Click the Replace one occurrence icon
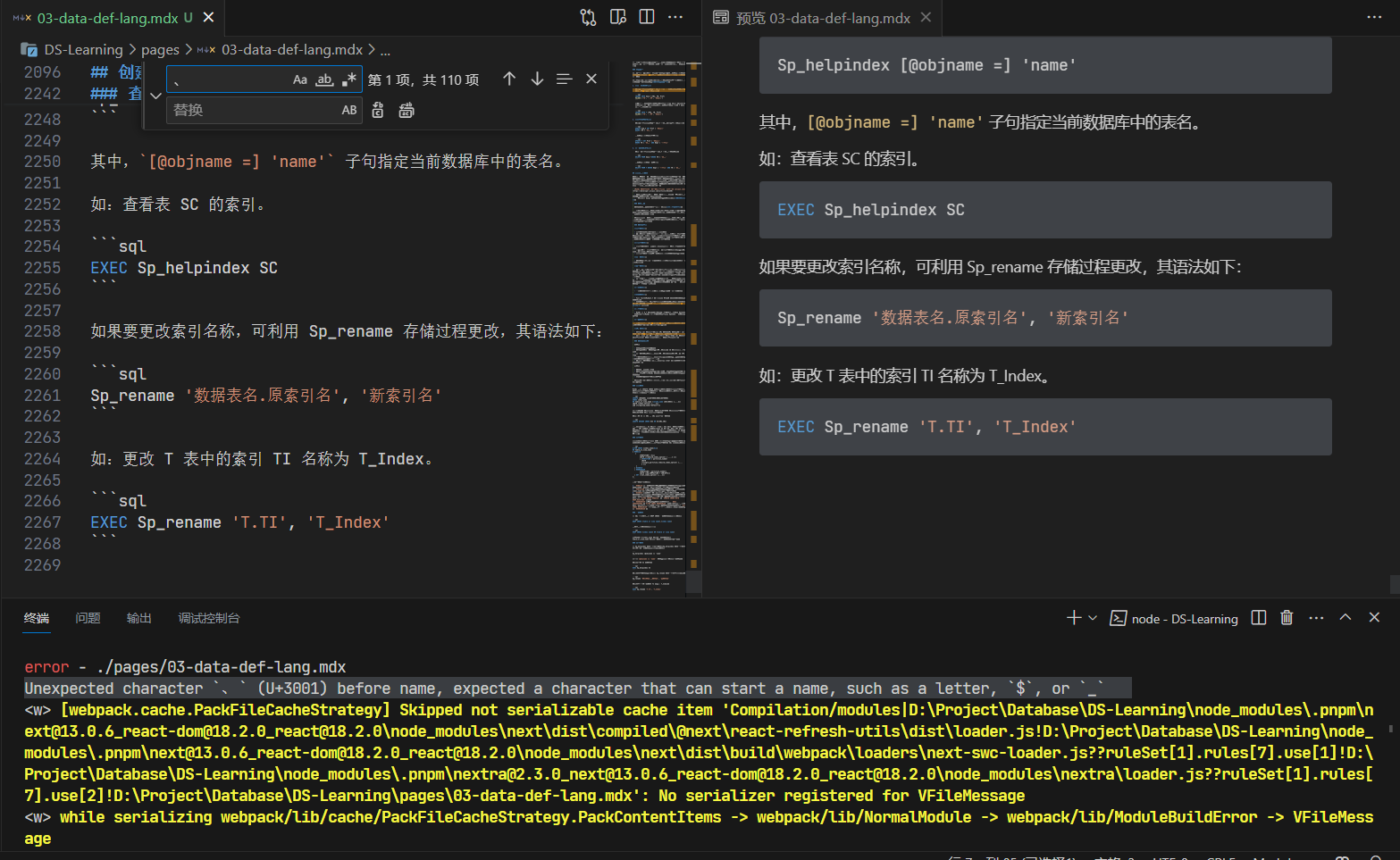Viewport: 1400px width, 860px height. (x=377, y=110)
